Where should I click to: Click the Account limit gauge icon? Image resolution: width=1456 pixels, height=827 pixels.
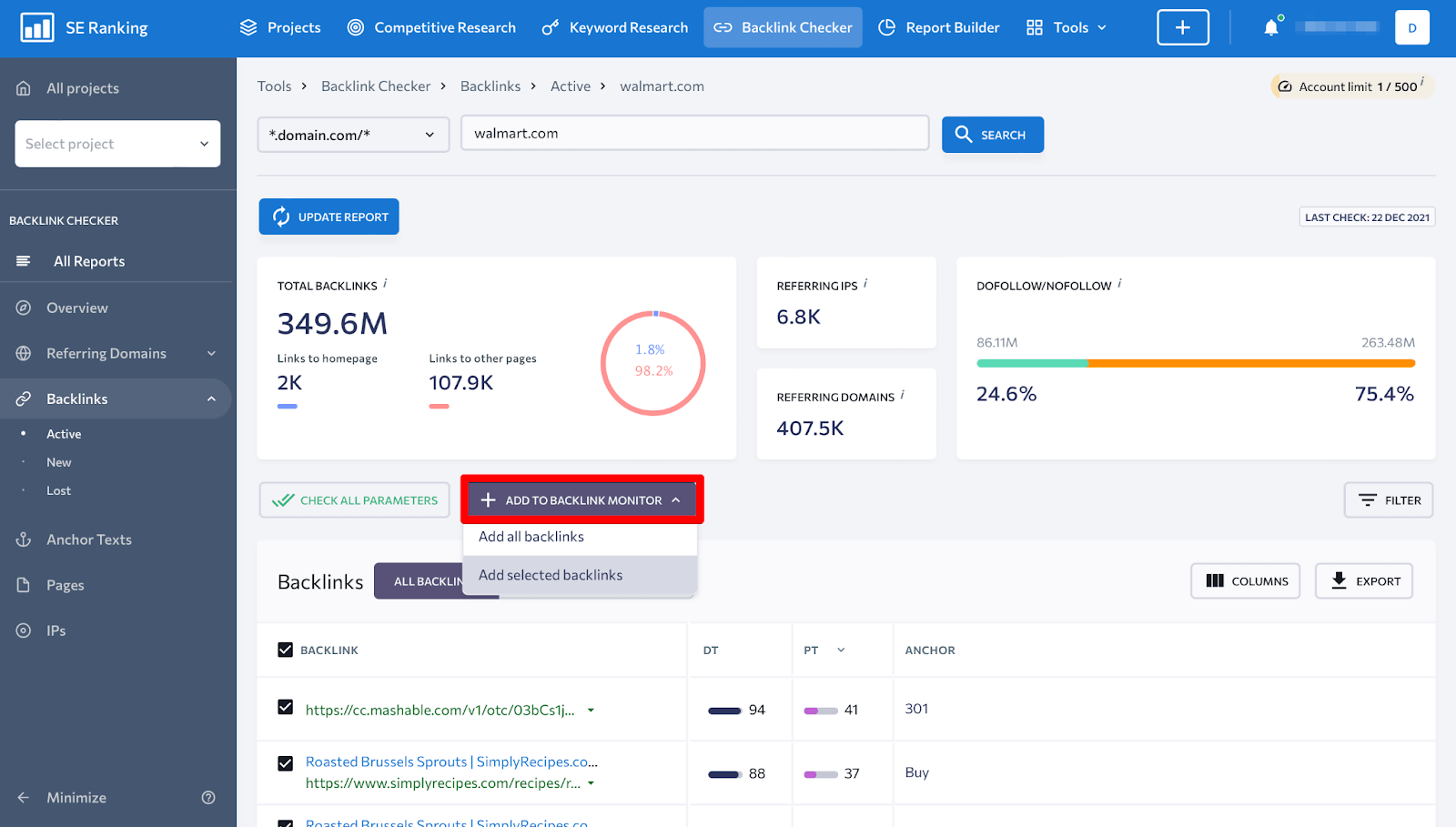pos(1285,86)
